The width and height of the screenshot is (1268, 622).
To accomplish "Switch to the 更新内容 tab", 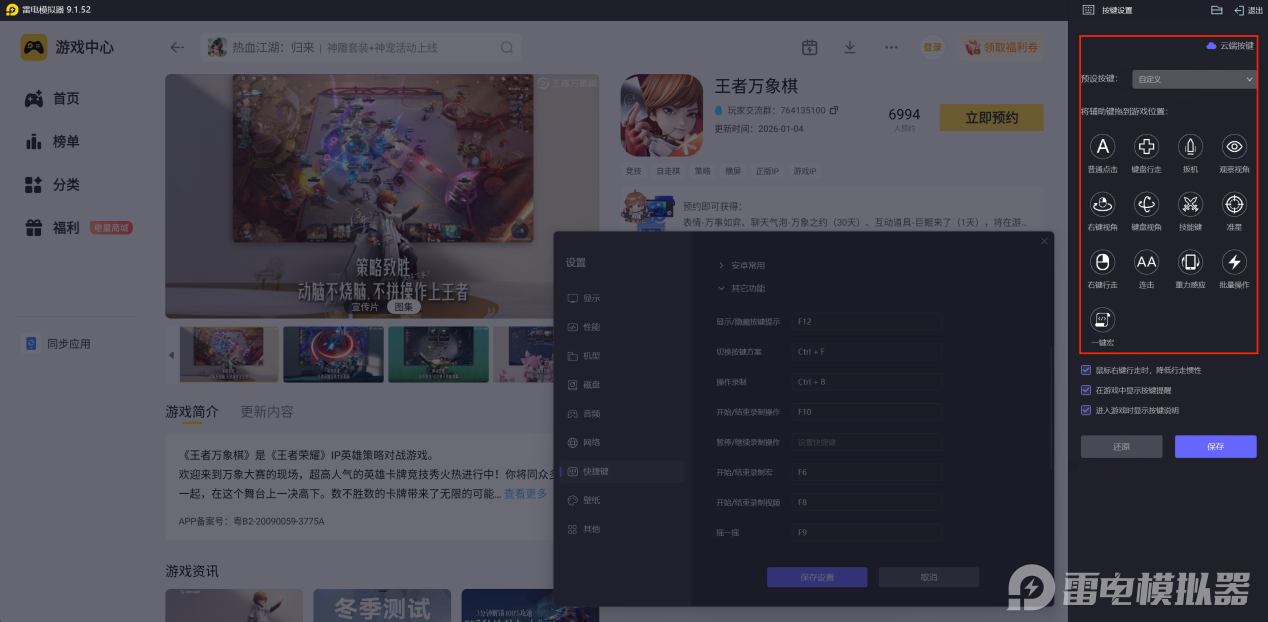I will coord(267,412).
